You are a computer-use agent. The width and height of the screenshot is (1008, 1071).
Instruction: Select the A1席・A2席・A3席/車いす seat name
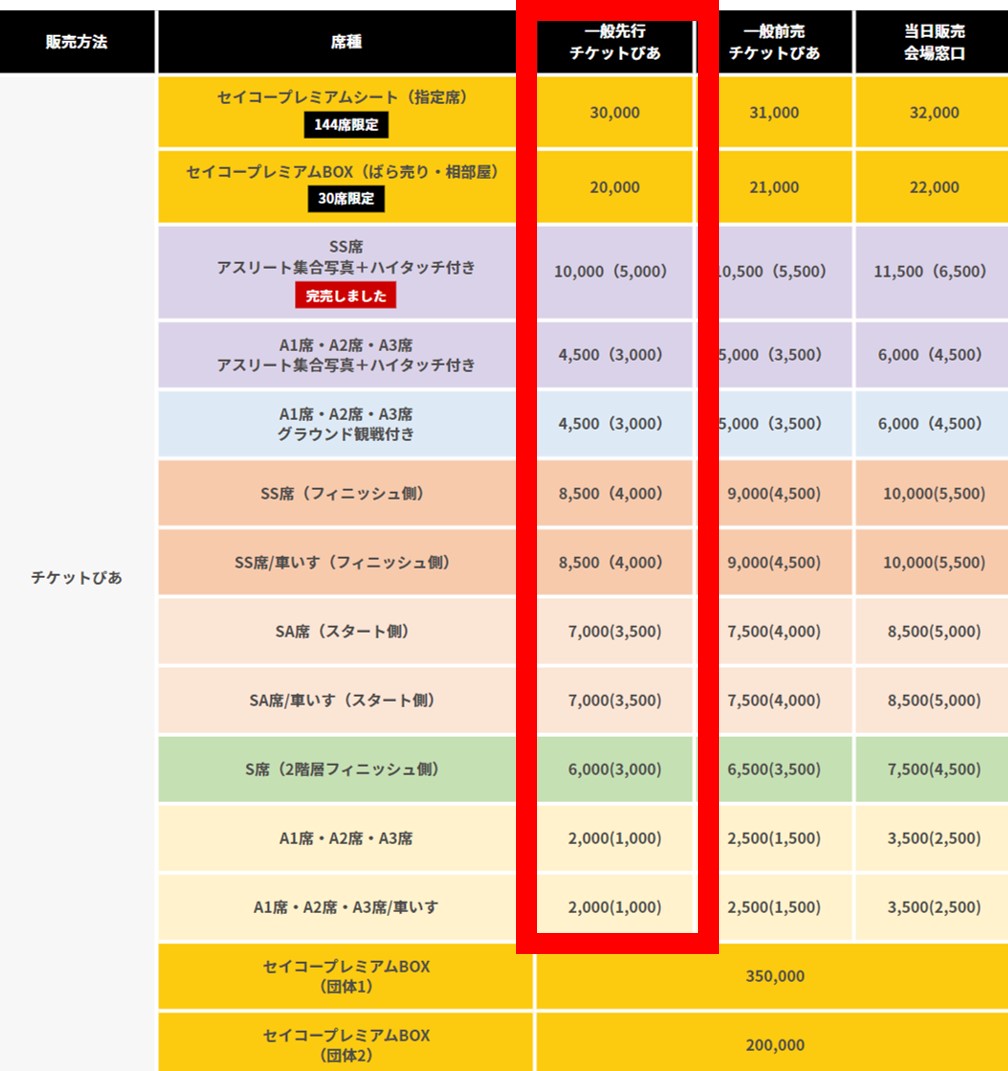click(x=346, y=907)
